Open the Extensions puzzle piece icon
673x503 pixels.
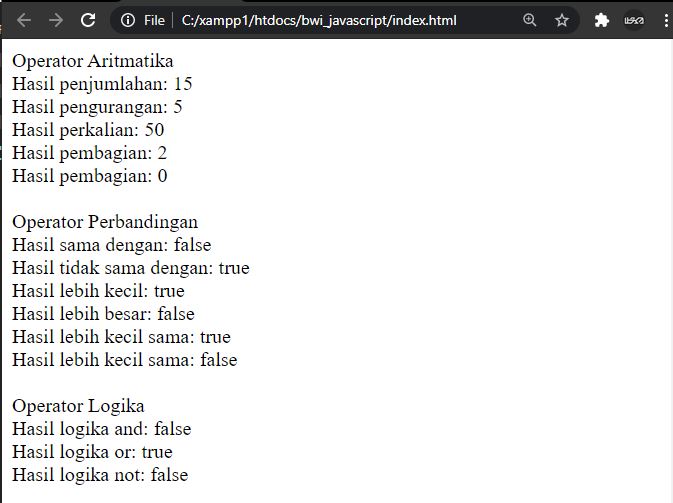pos(602,20)
